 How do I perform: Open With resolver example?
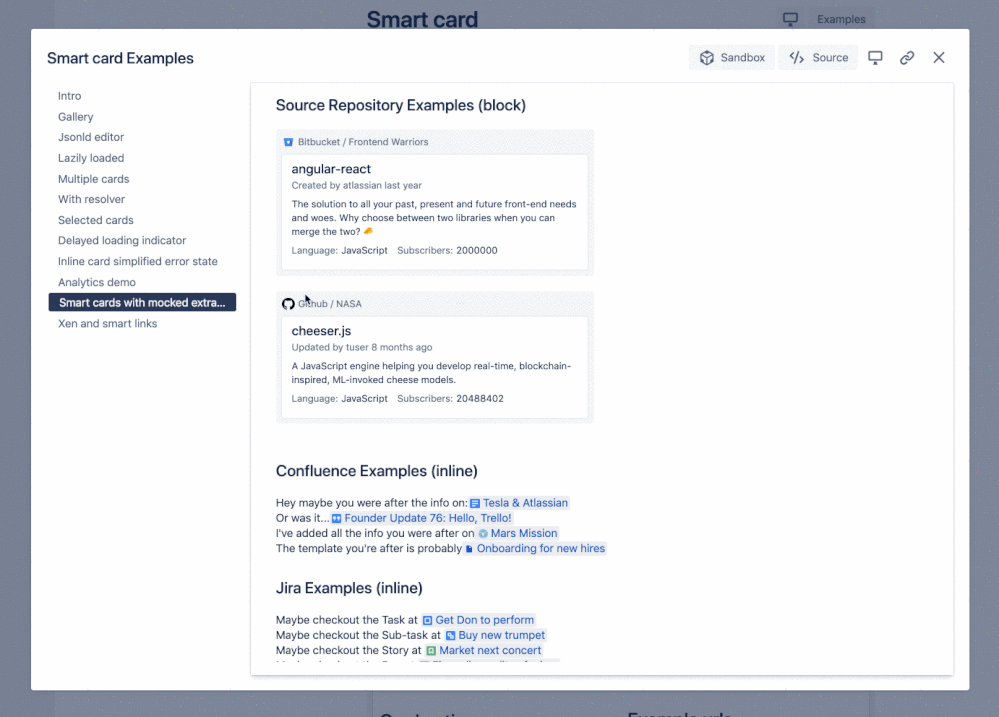(91, 199)
